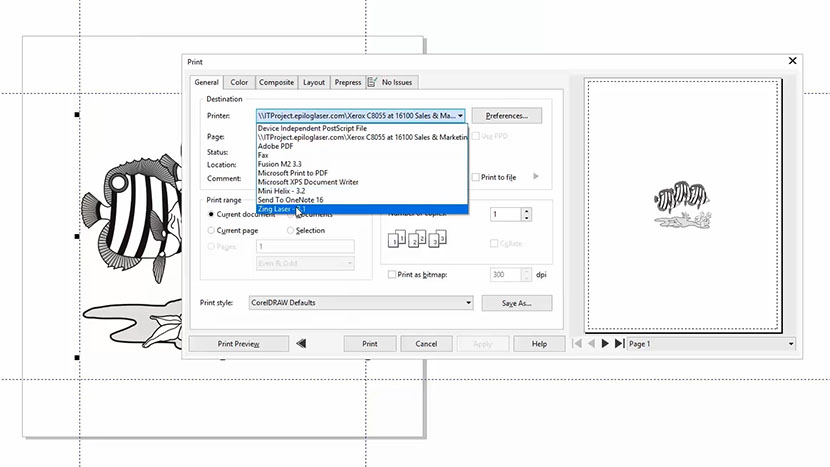Screen dimensions: 830x467
Task: Click the Preferences button
Action: 506,116
